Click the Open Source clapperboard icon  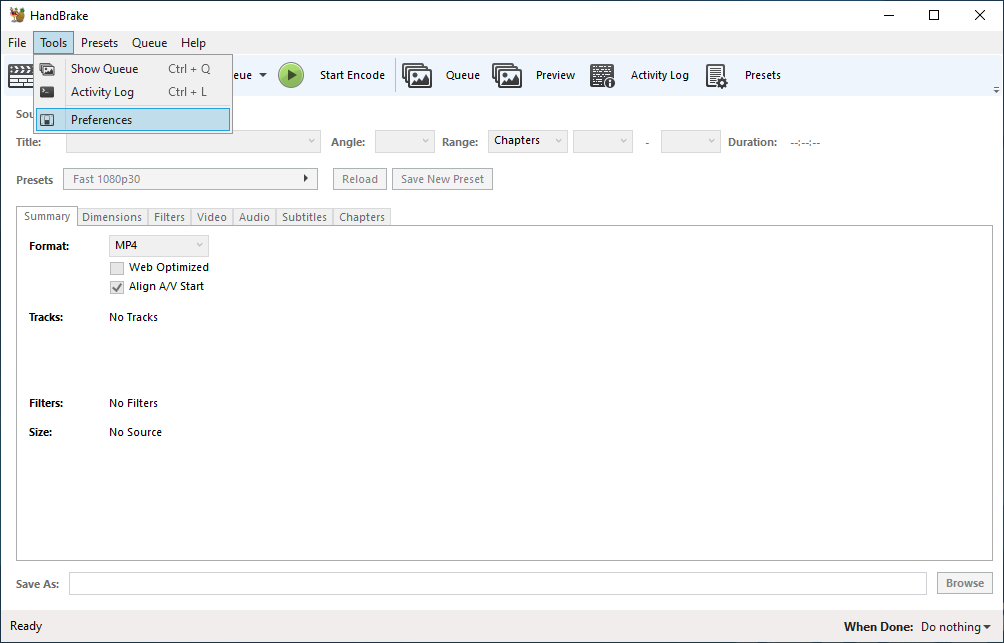point(20,76)
